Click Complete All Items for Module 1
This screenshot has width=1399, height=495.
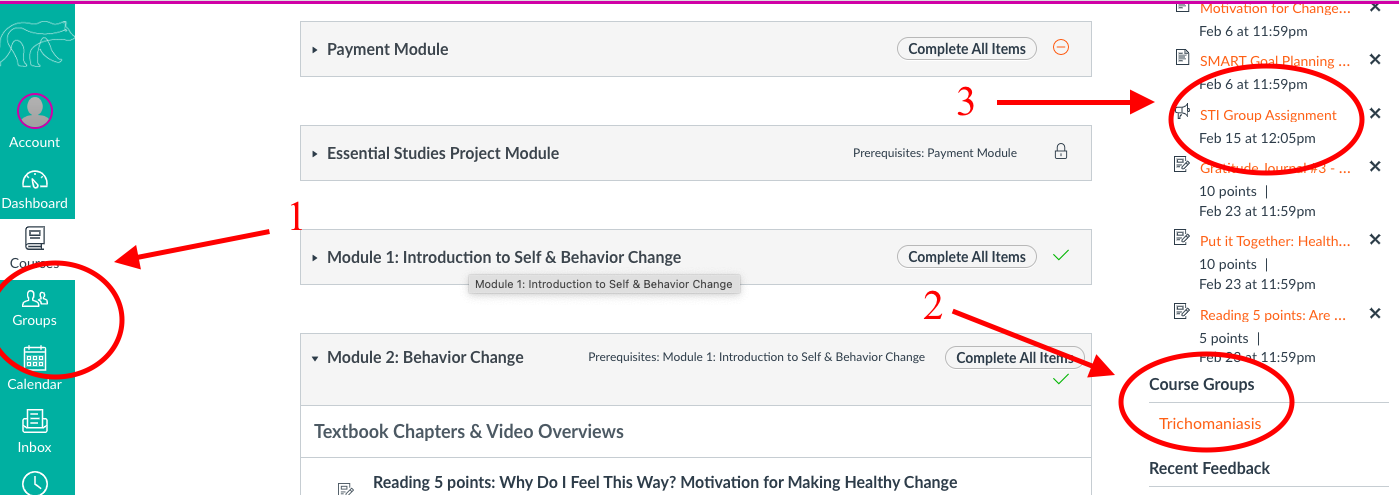967,257
